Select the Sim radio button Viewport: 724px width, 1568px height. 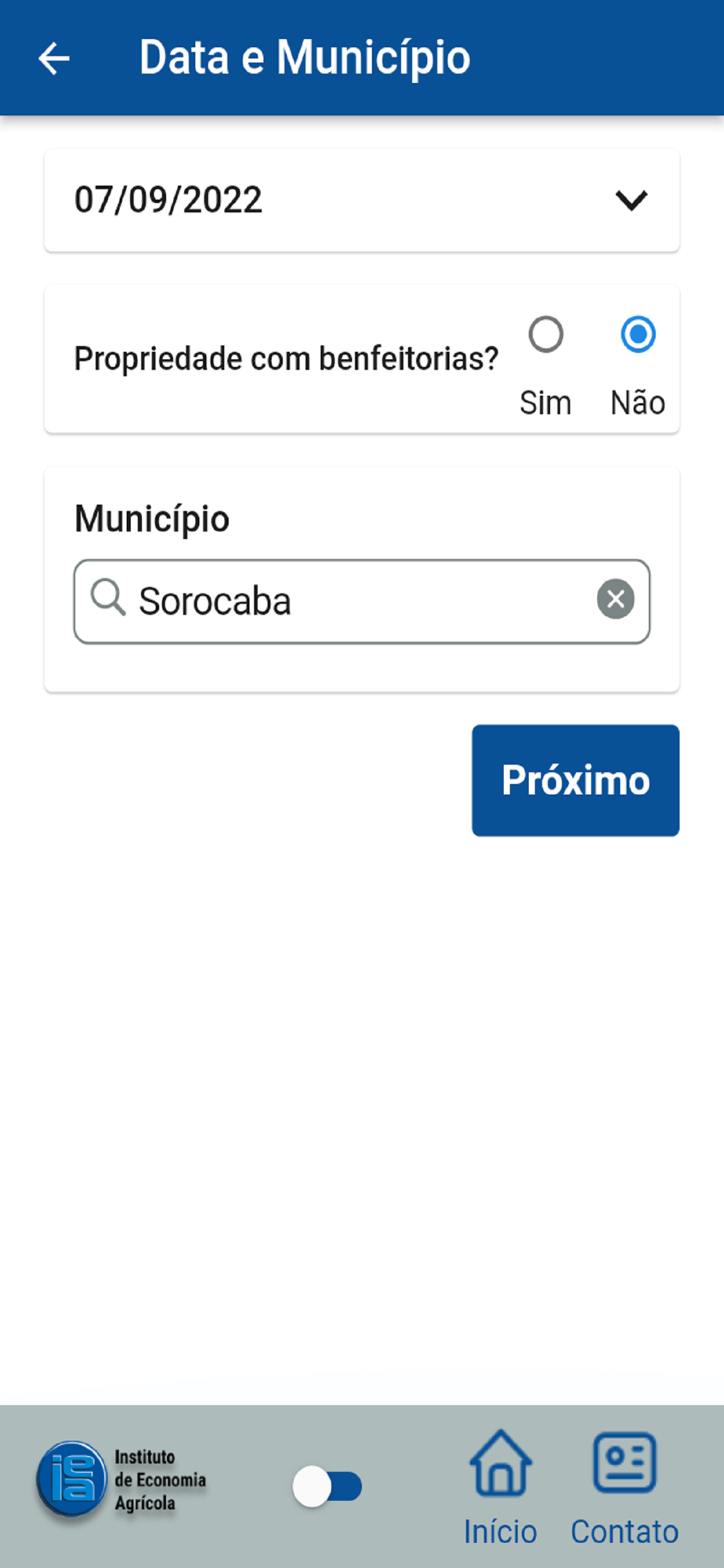pos(546,335)
